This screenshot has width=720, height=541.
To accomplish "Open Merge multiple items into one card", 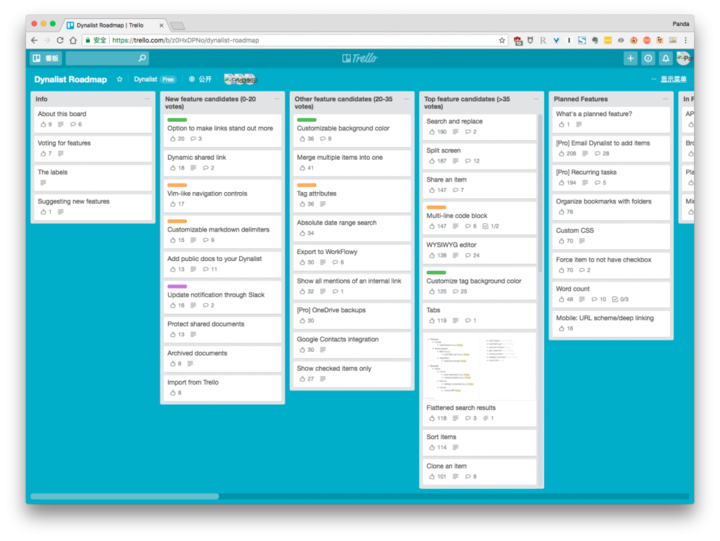I will tap(352, 163).
